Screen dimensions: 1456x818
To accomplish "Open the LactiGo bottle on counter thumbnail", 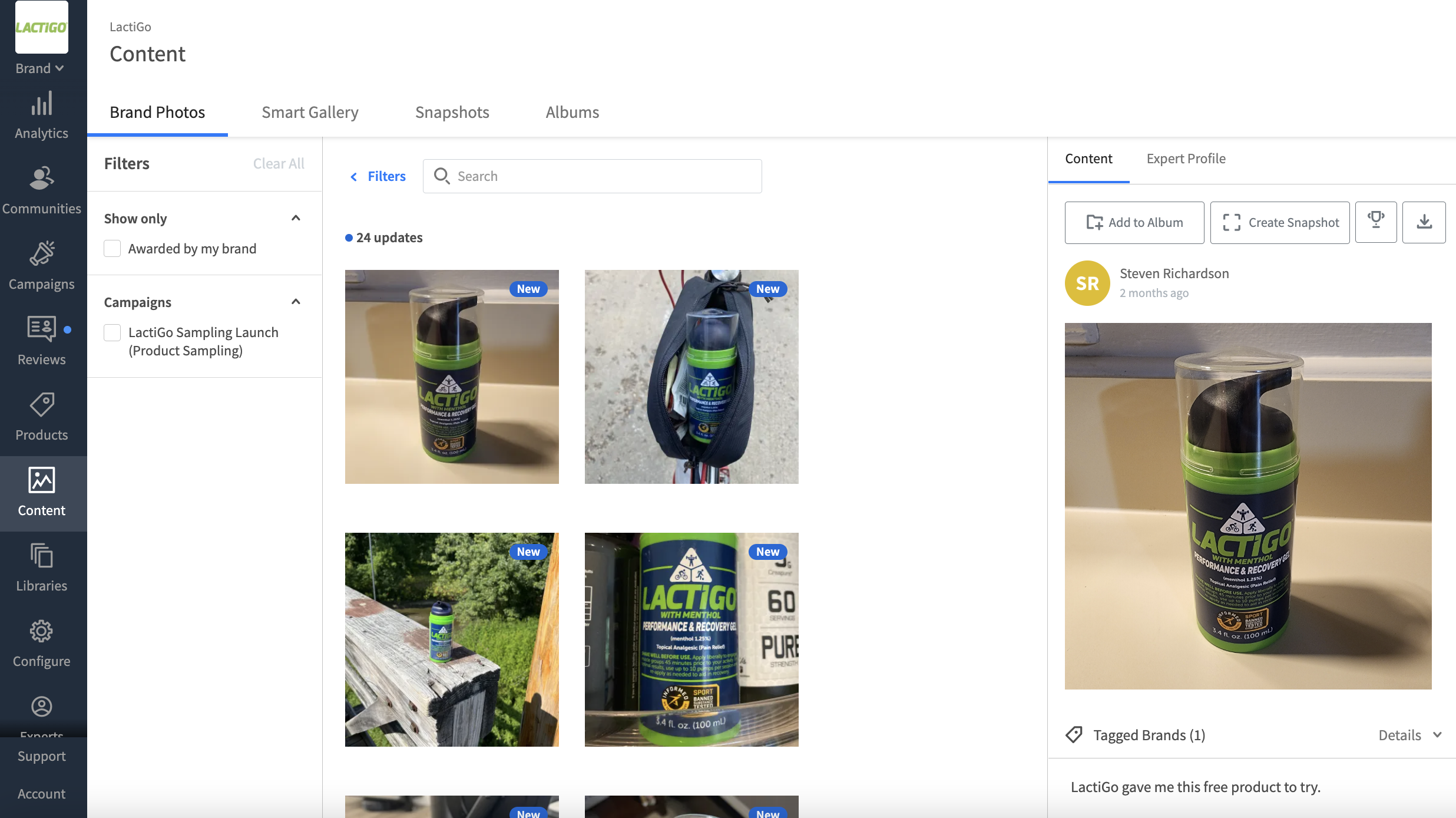I will coord(452,377).
